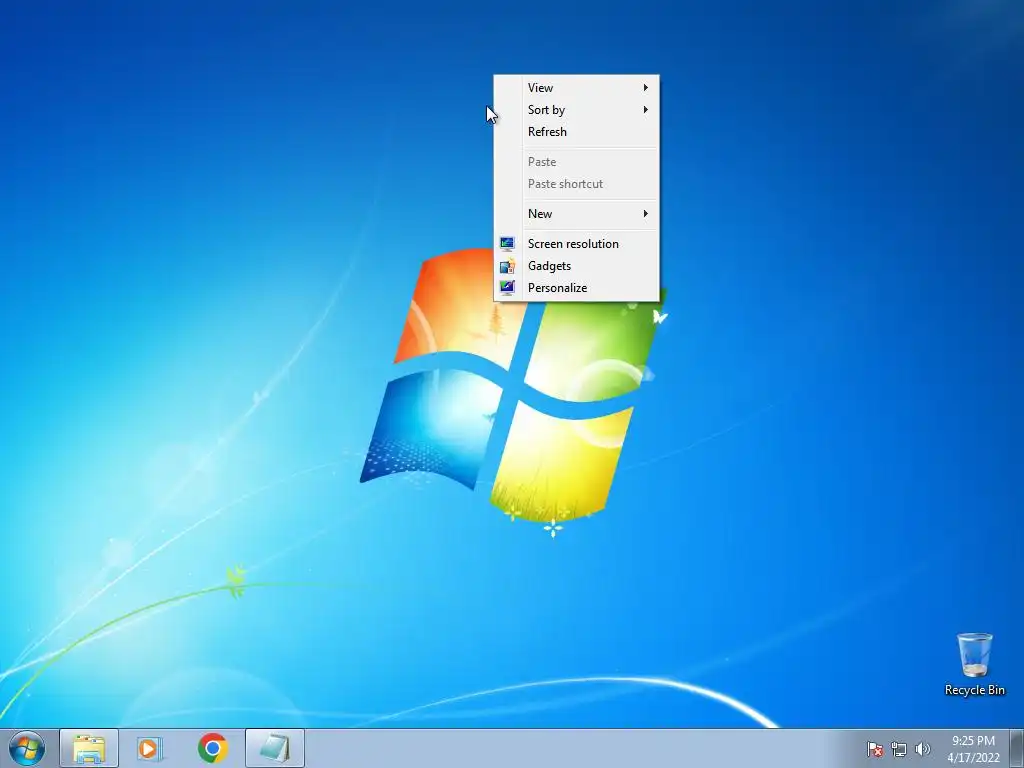1024x768 pixels.
Task: Choose View in the context menu
Action: [576, 88]
